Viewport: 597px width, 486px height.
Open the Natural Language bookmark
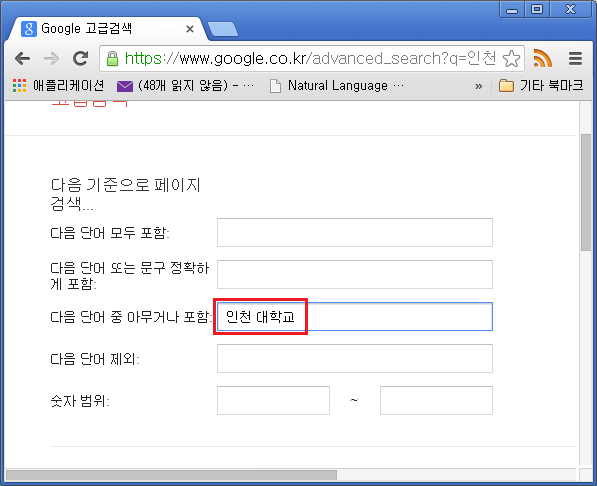(337, 86)
